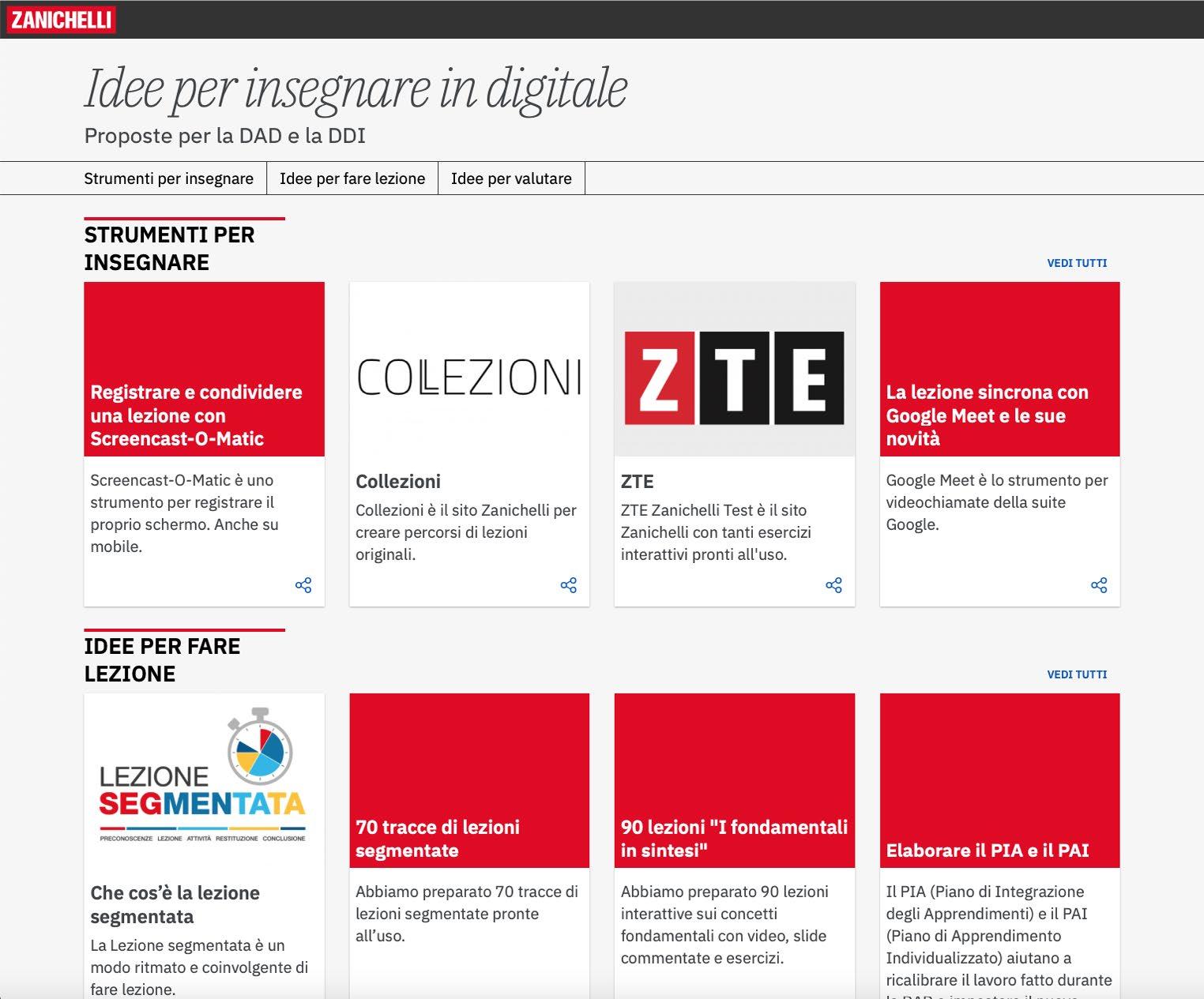
Task: Click Vedi tutti for Strumenti per insegnare
Action: (x=1077, y=263)
